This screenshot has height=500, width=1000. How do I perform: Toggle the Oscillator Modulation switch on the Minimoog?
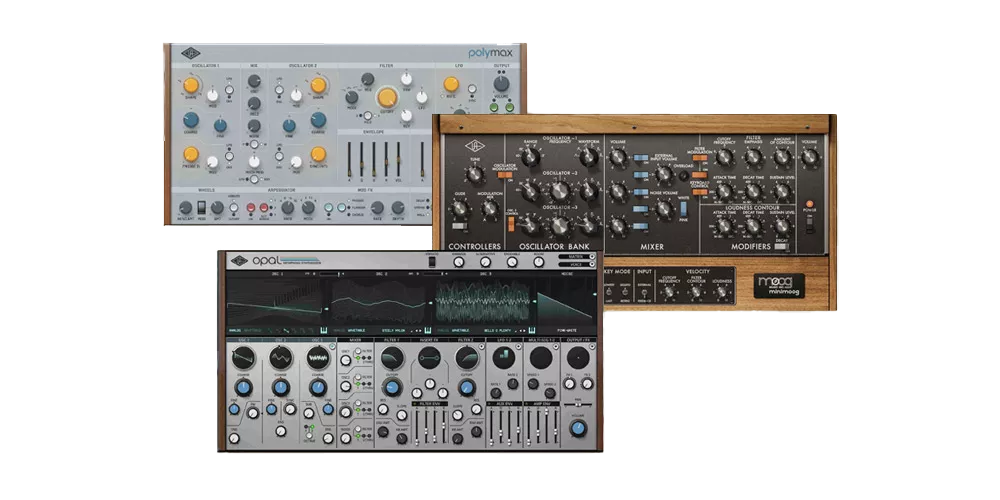[x=505, y=175]
